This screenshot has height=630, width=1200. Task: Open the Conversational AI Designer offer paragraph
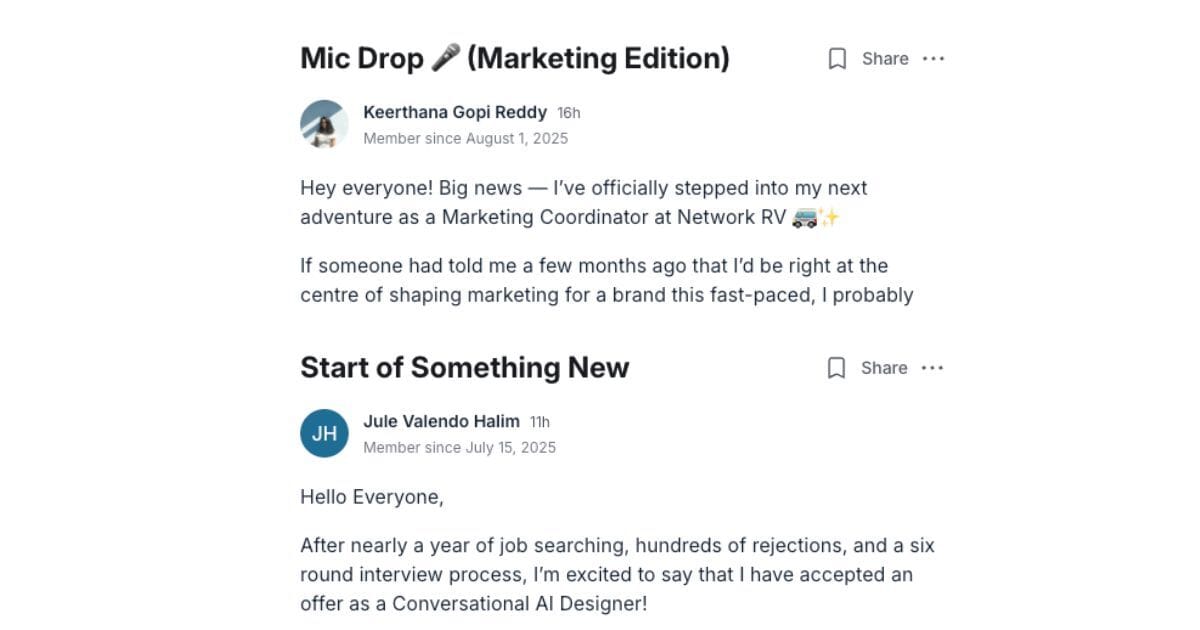[x=606, y=575]
